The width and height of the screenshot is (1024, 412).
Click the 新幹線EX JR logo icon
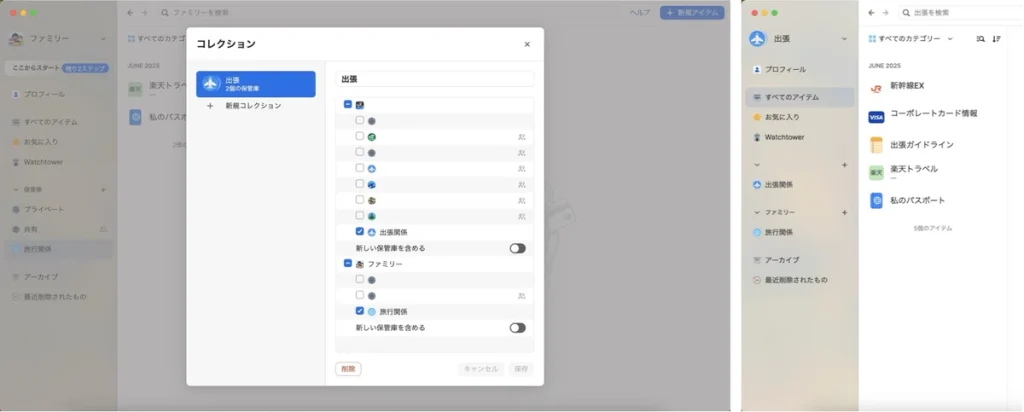(876, 88)
